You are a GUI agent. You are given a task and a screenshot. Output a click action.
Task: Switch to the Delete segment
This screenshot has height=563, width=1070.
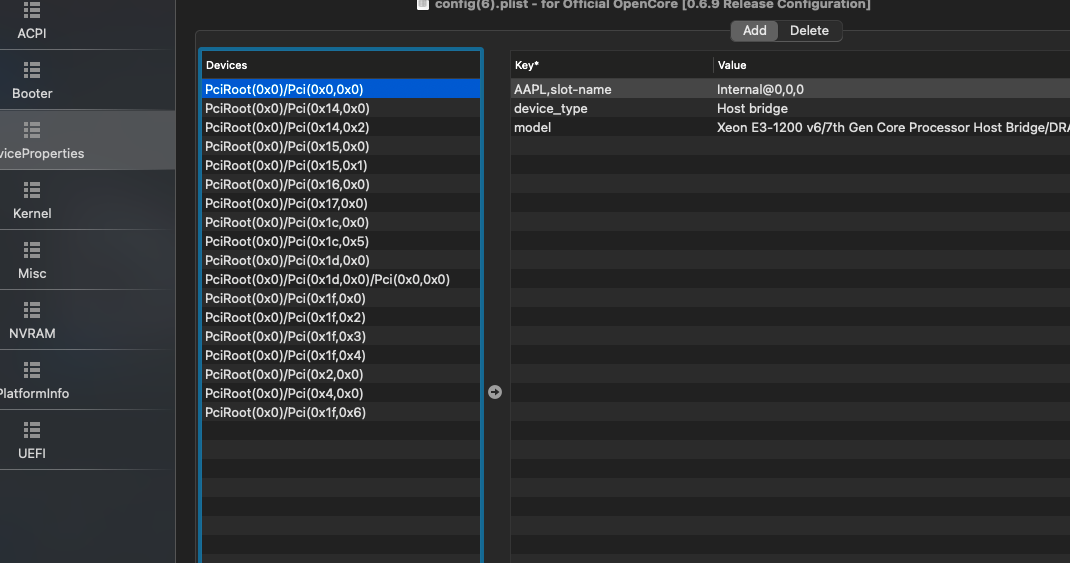(x=809, y=31)
